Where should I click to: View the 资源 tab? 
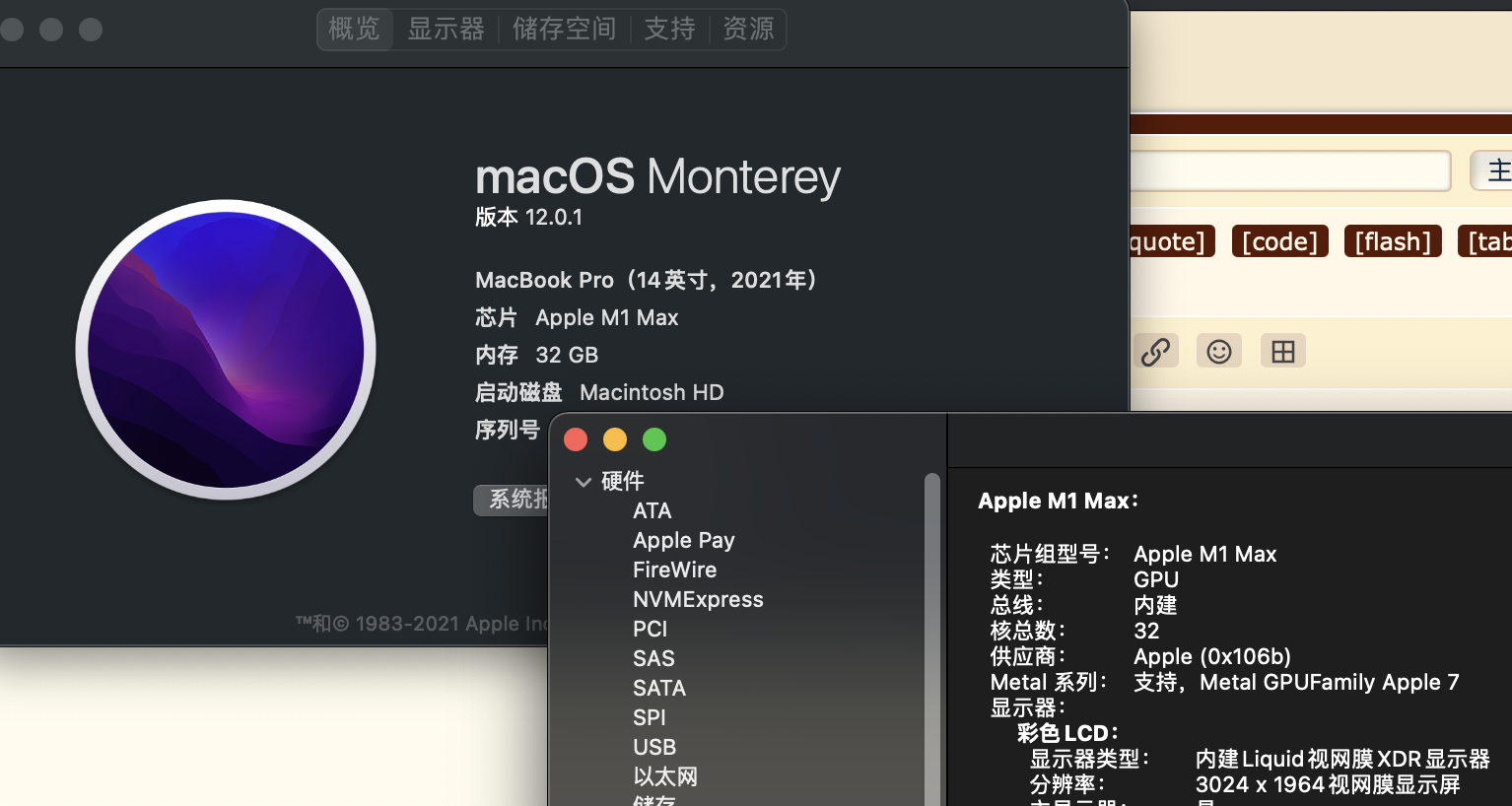pyautogui.click(x=748, y=29)
